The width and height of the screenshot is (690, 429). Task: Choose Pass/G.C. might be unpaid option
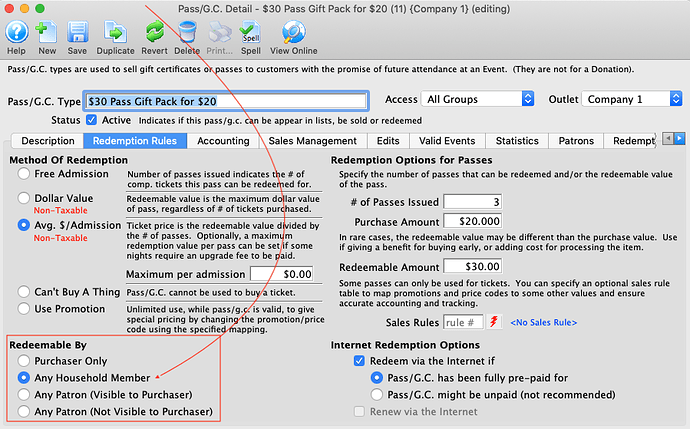377,395
